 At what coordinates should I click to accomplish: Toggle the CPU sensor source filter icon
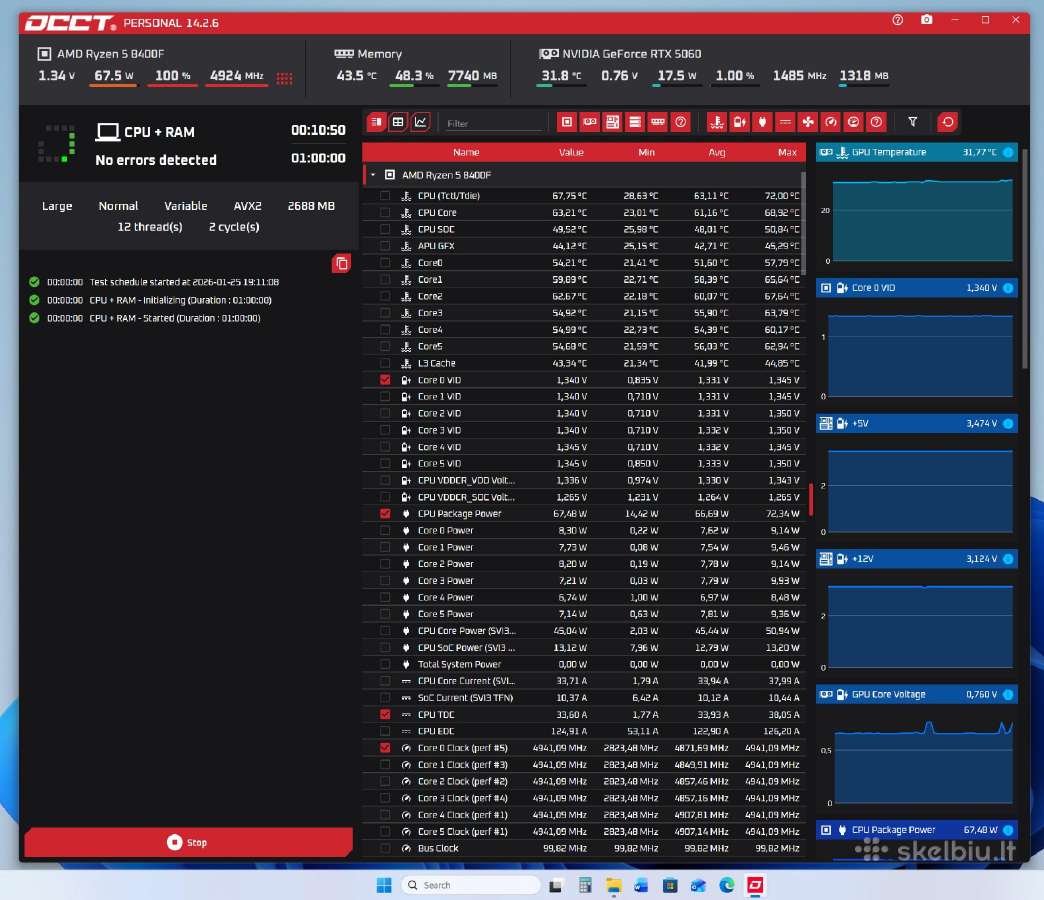click(x=567, y=122)
